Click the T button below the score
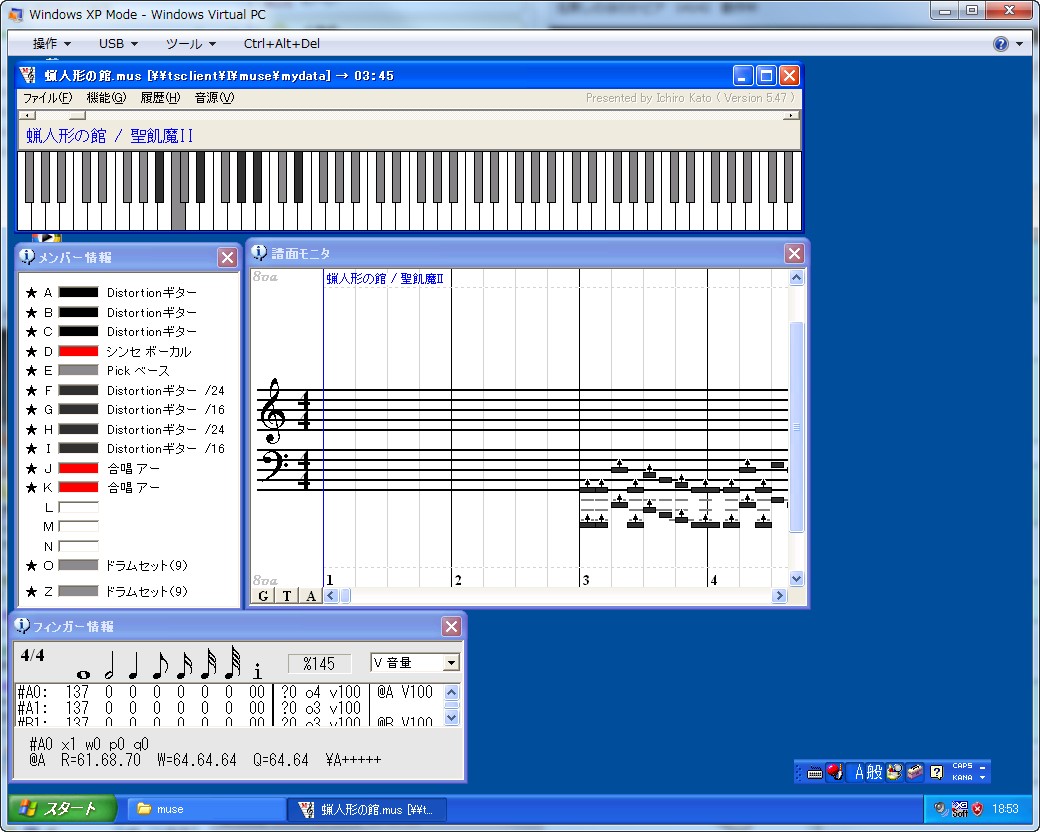Image resolution: width=1040 pixels, height=832 pixels. (287, 596)
